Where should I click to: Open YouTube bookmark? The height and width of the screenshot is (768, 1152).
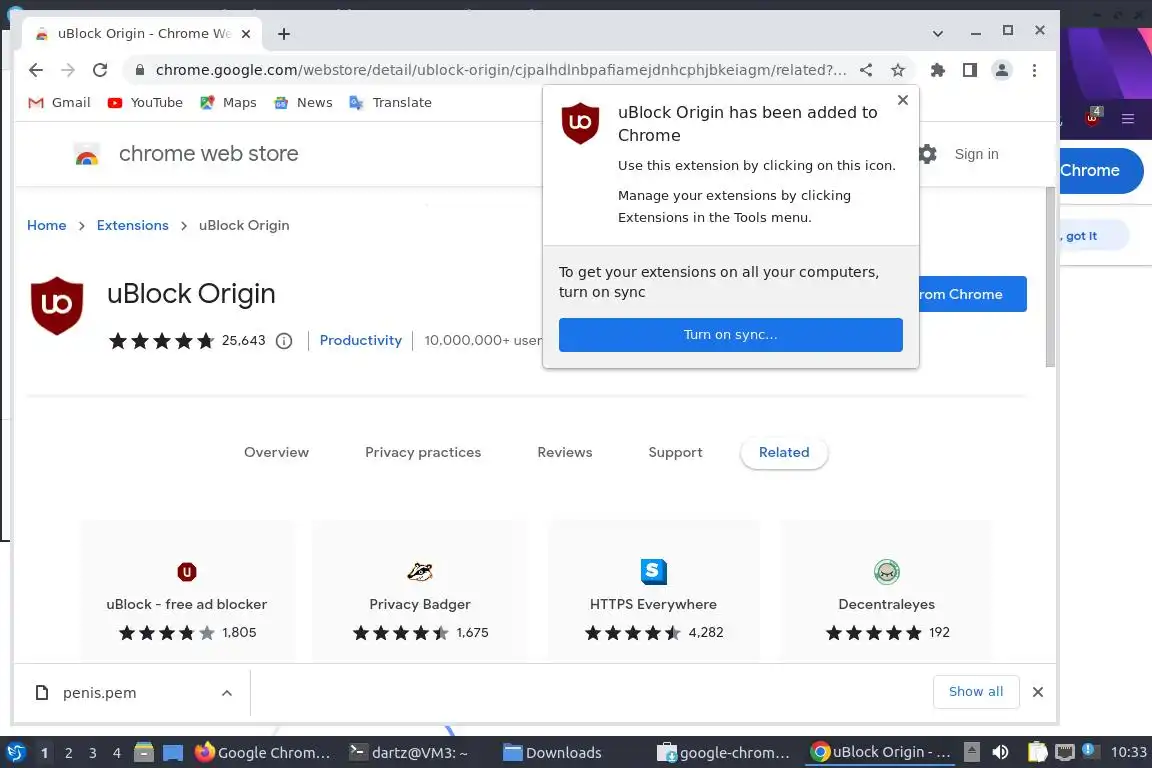coord(145,102)
